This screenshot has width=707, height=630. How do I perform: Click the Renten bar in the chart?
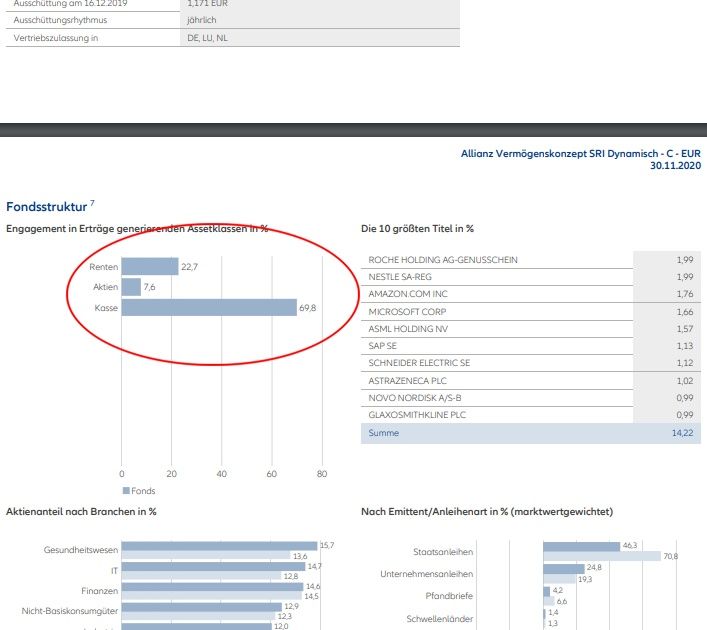point(150,267)
